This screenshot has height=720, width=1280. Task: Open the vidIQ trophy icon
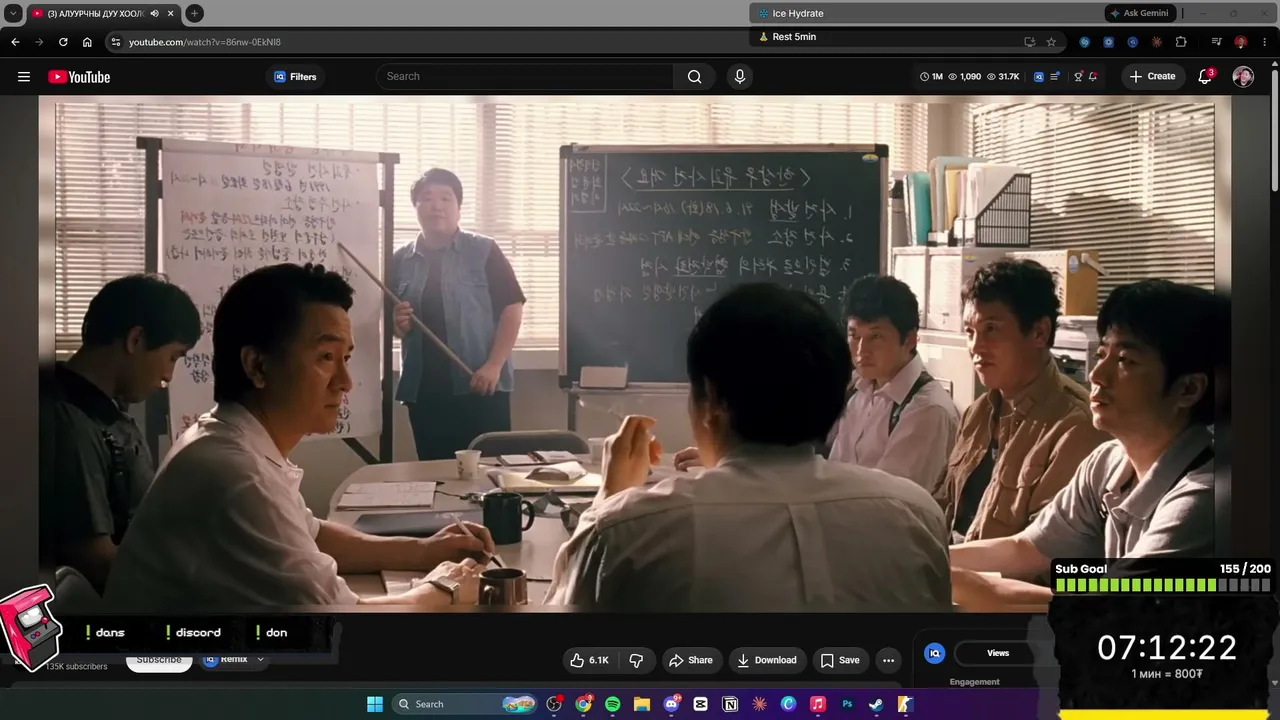click(1078, 76)
